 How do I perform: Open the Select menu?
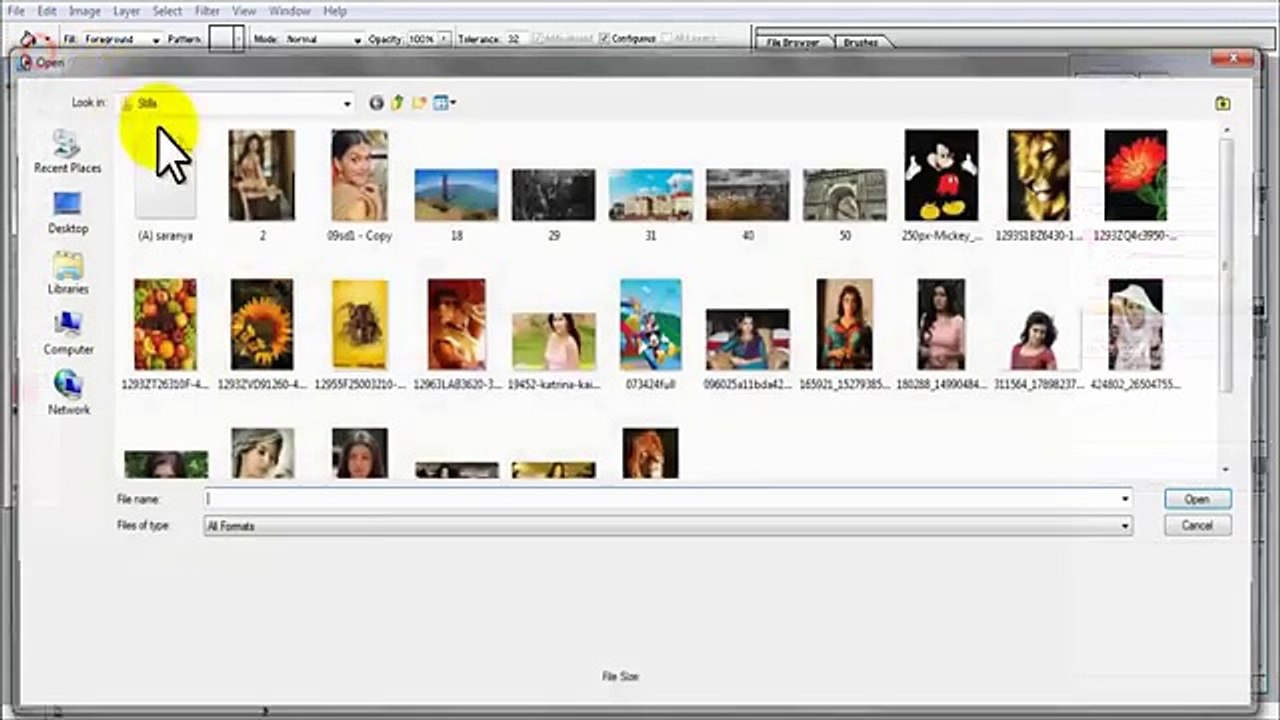pos(167,11)
